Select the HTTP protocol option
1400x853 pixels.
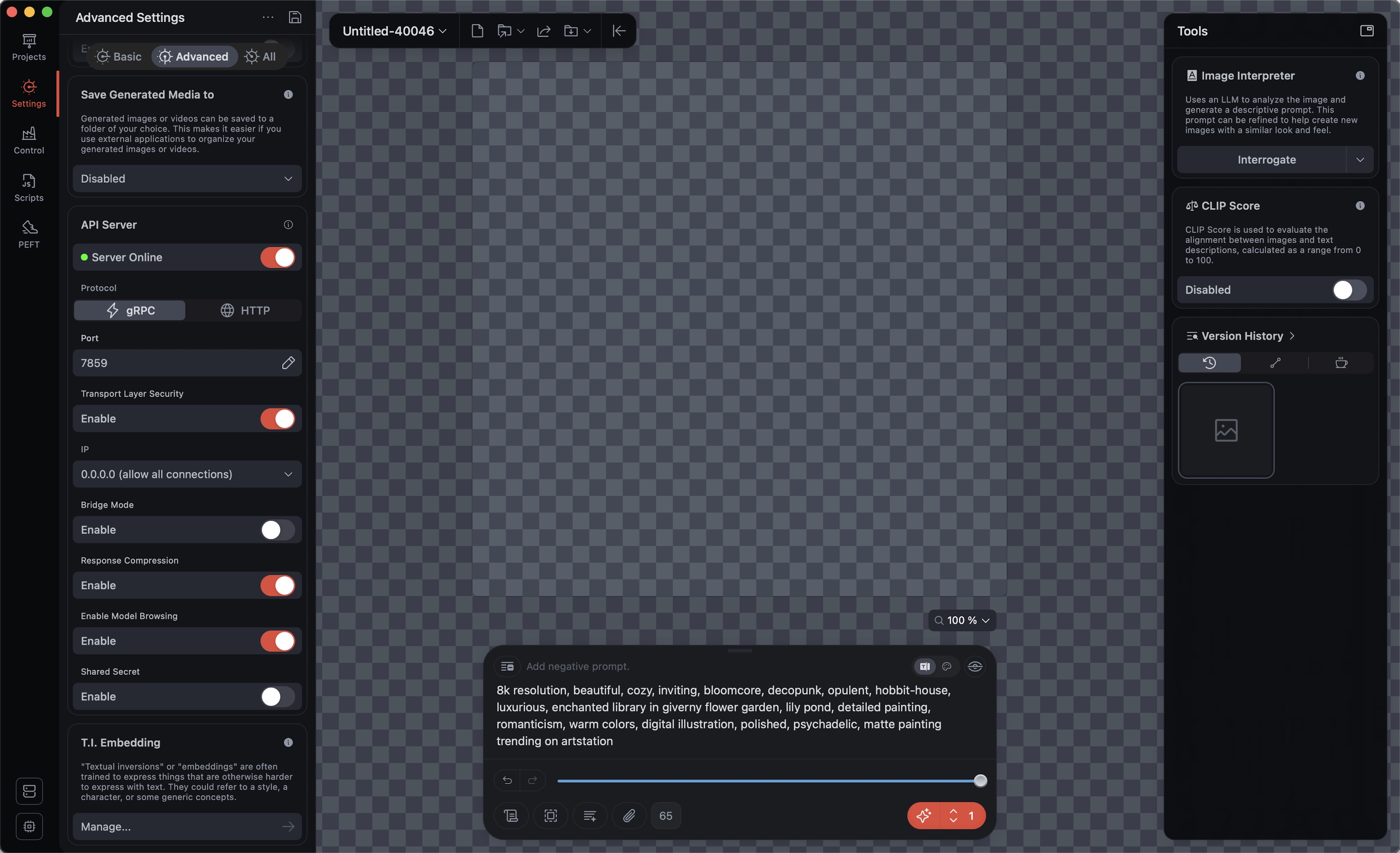245,311
